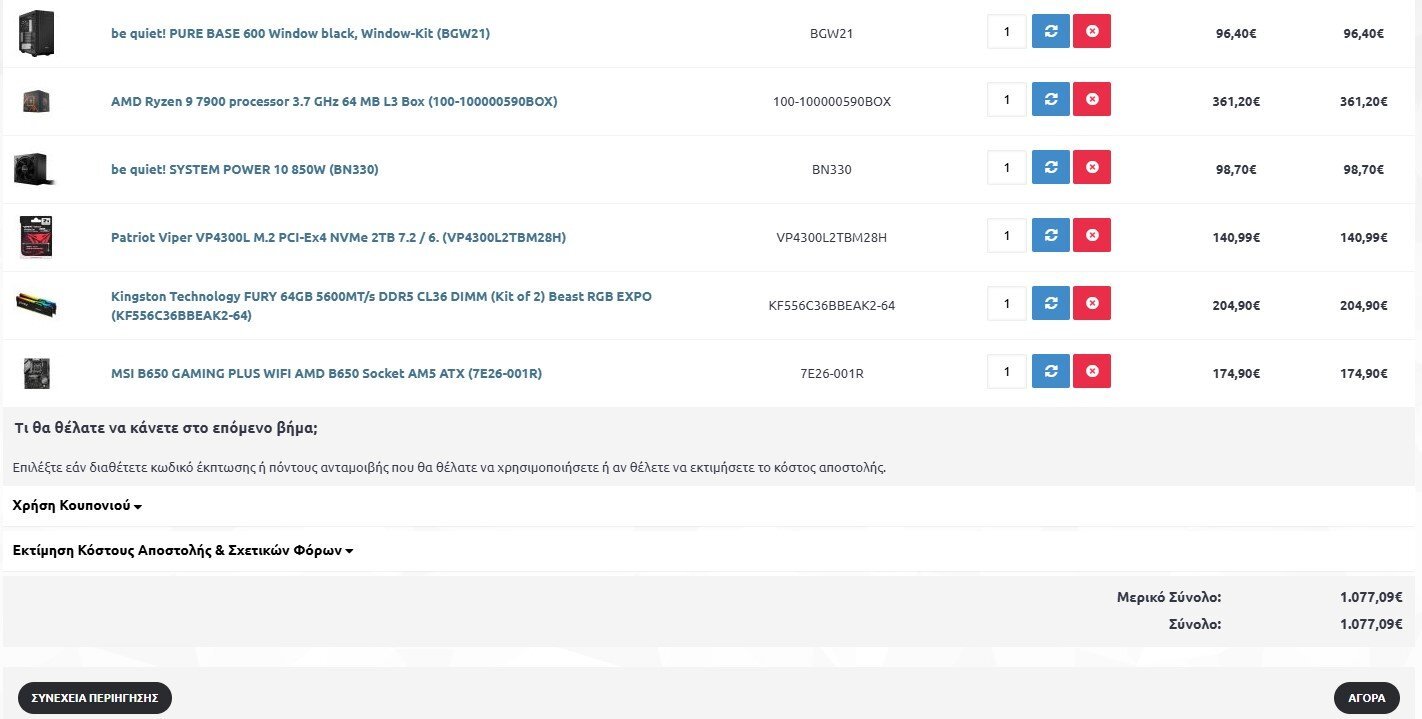This screenshot has height=719, width=1422.
Task: Remove SYSTEM POWER 10 850W item
Action: [1092, 167]
